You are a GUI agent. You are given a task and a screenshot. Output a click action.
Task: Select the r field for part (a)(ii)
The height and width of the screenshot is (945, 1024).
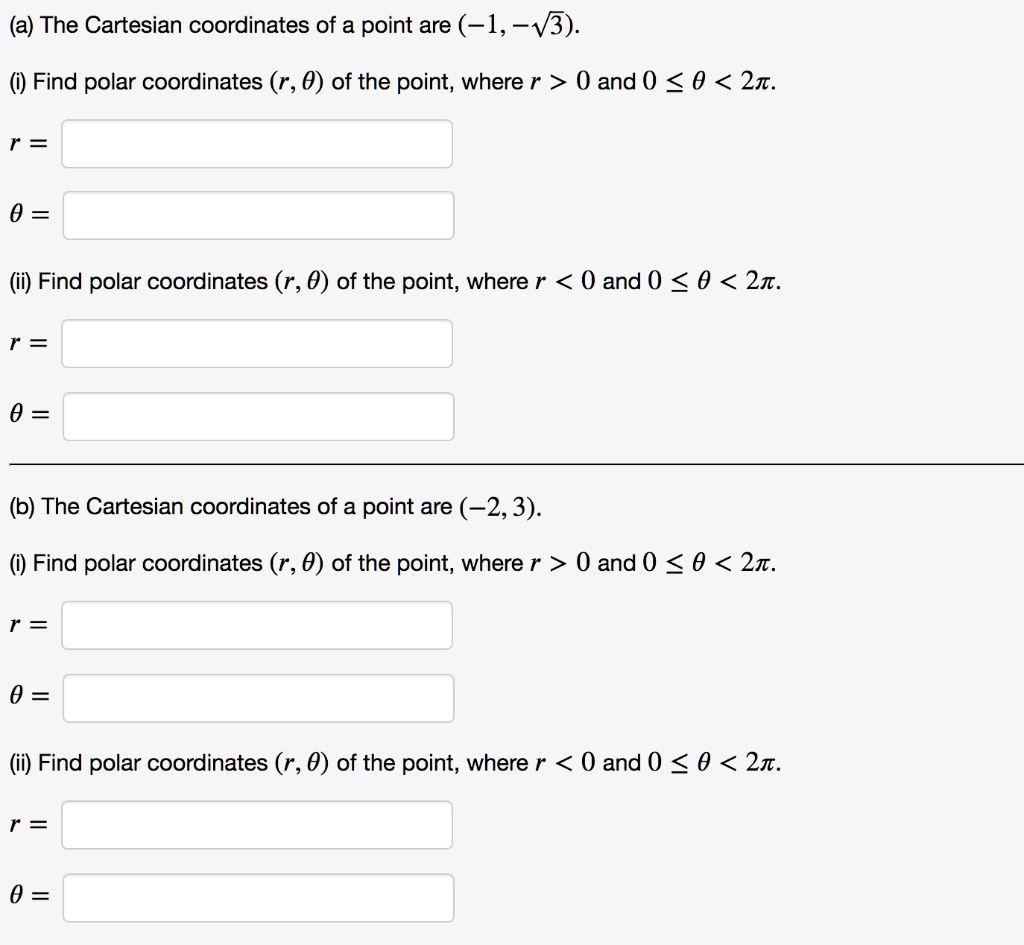tap(257, 344)
